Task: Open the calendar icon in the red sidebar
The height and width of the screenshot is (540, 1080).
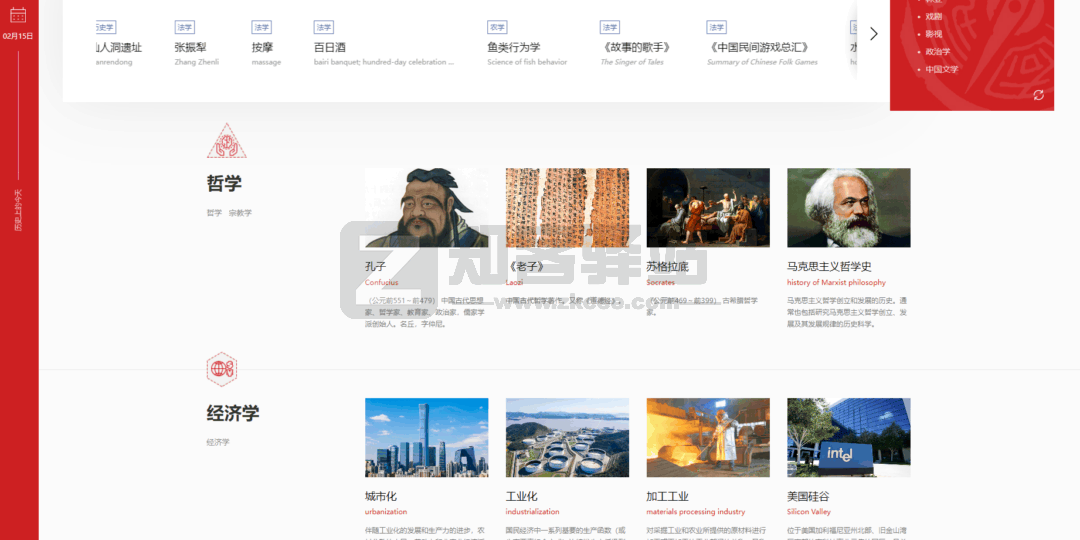Action: point(18,14)
